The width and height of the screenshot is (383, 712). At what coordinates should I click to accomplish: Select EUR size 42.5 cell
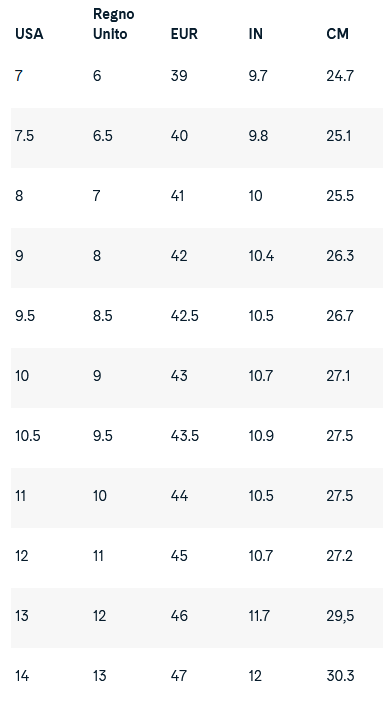tap(184, 316)
